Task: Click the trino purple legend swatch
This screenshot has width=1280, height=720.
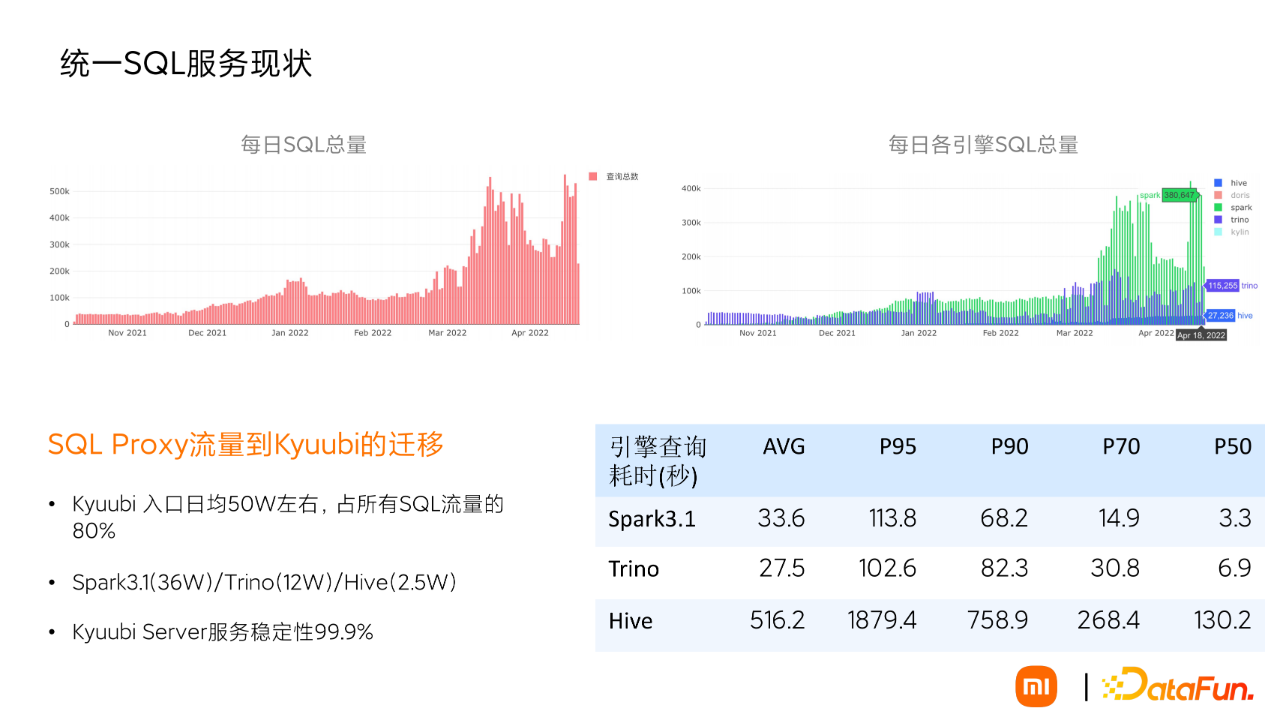Action: 1217,219
